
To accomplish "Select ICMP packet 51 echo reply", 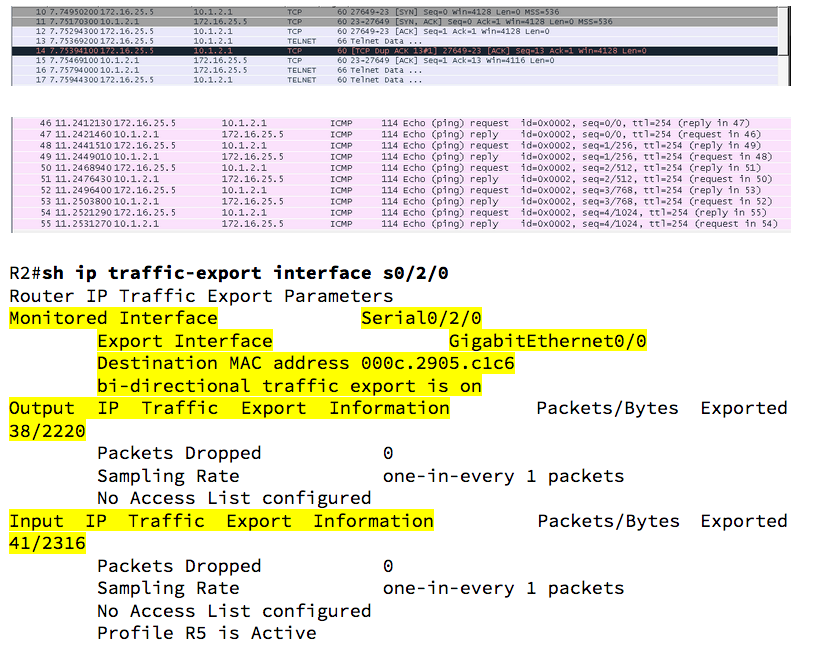I will tap(402, 179).
